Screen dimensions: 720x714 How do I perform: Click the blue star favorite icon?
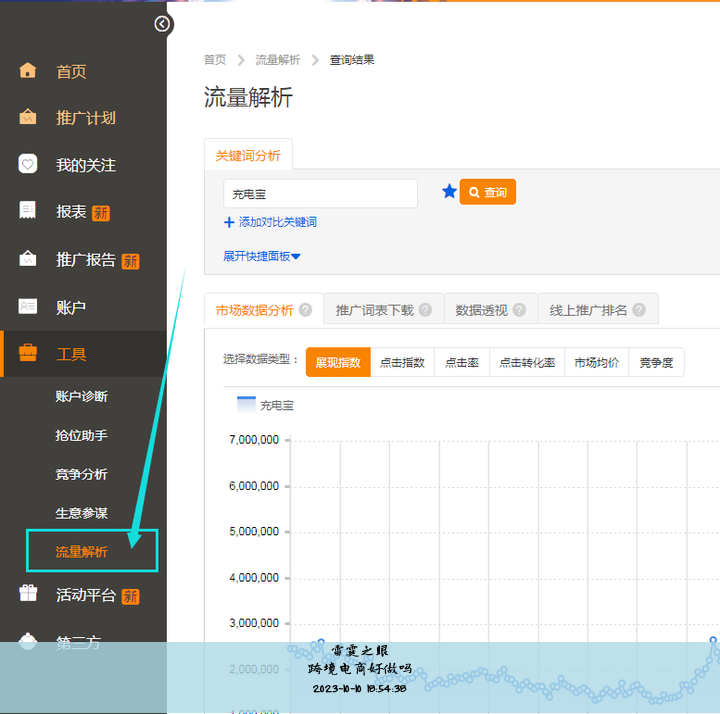[x=449, y=191]
